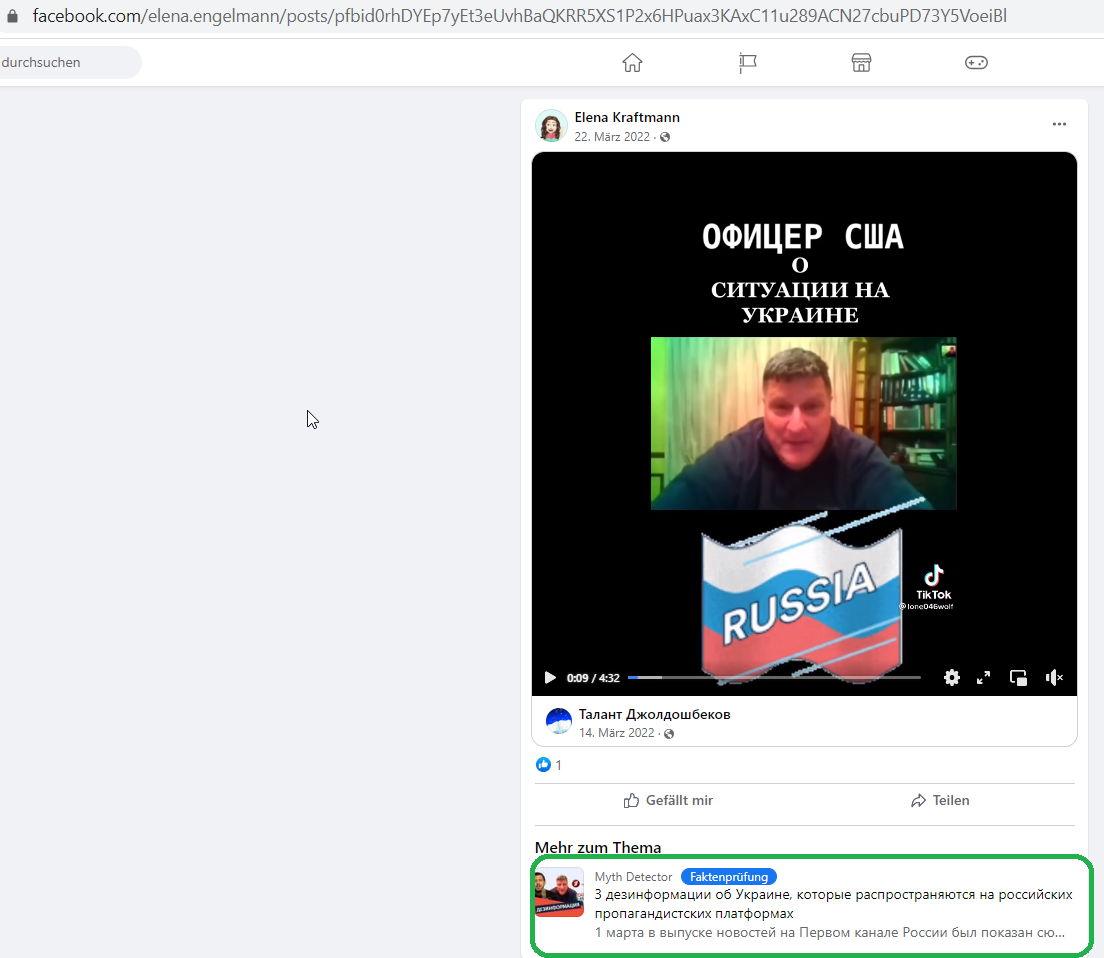
Task: Click the browser URL address text
Action: pos(520,15)
